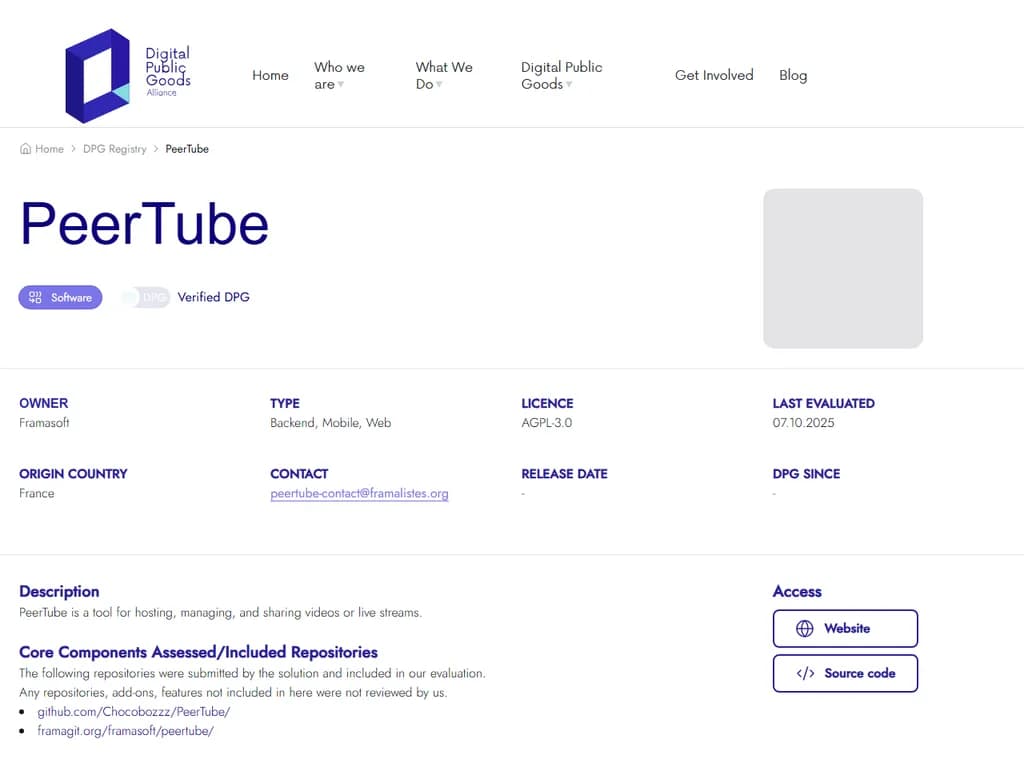Select Home in the navigation bar
The image size is (1024, 768).
click(x=270, y=75)
